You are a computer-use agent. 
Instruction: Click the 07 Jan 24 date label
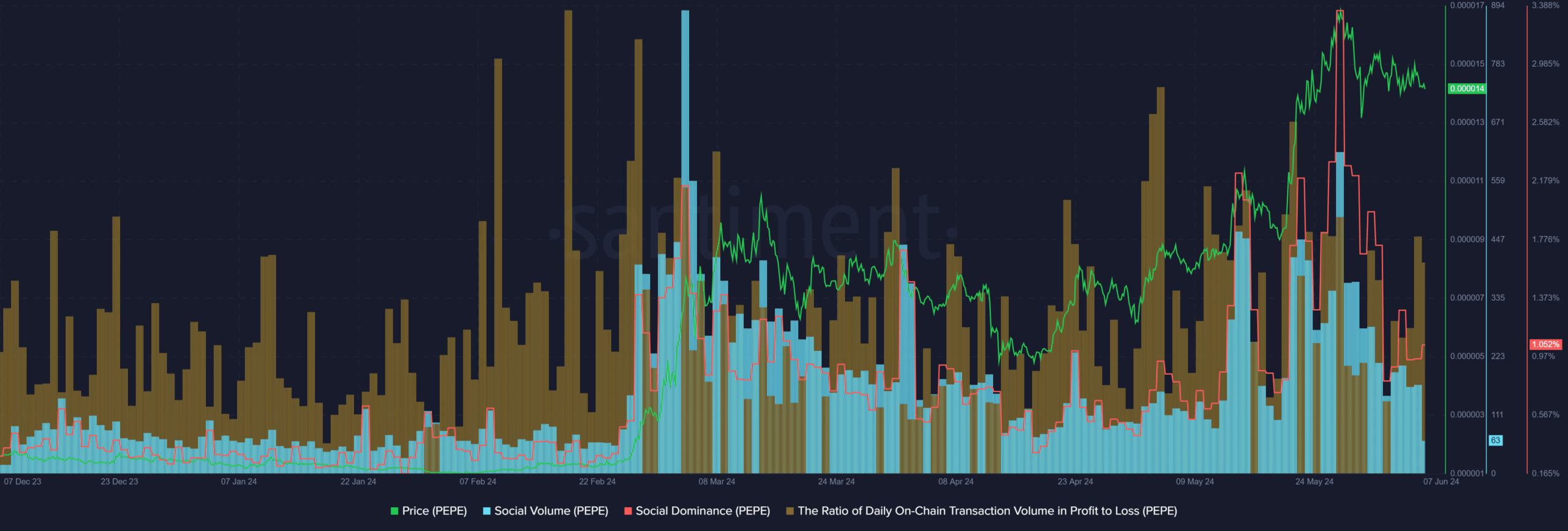click(x=239, y=481)
